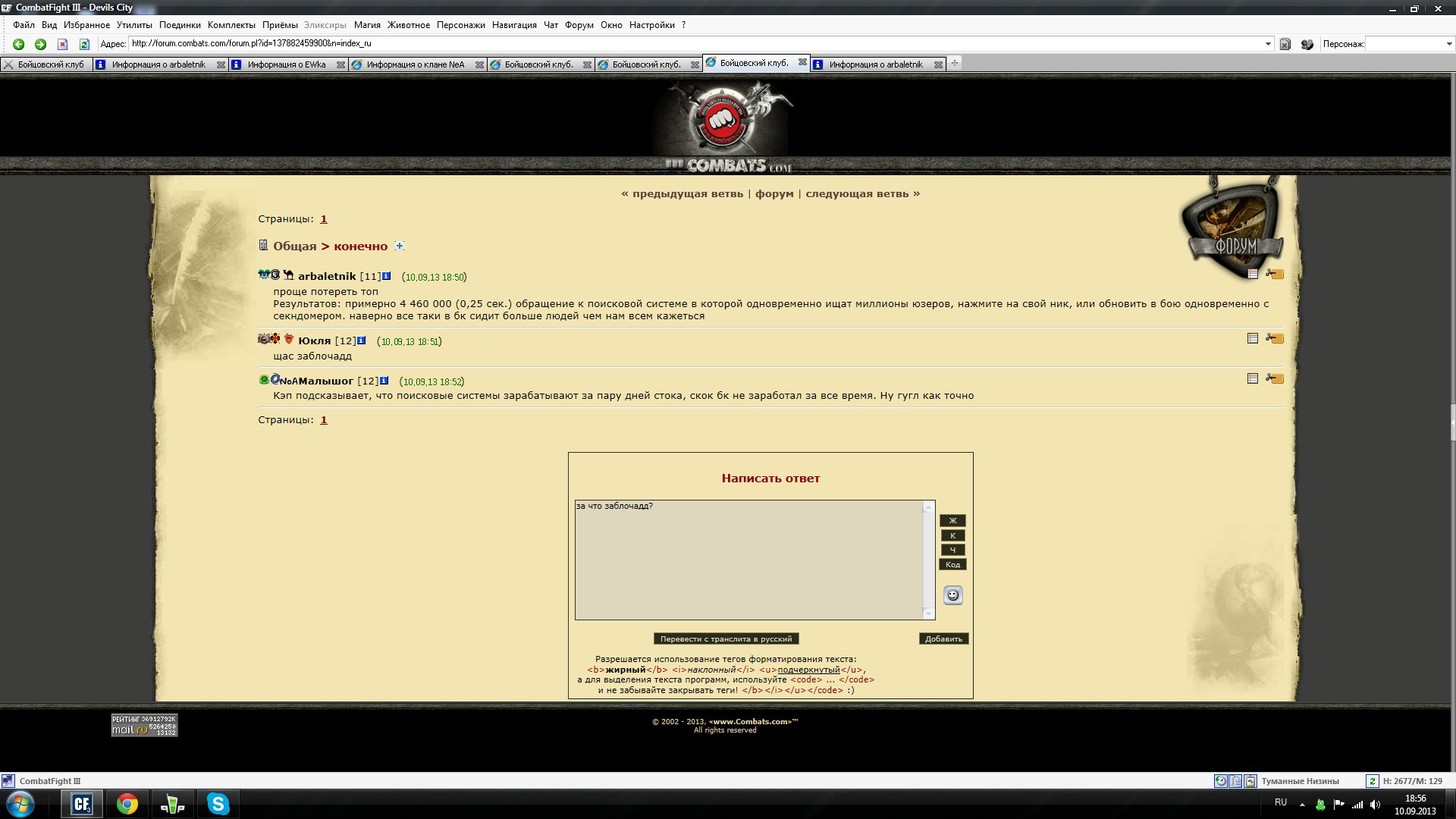
Task: Switch to Информация о EWka tab
Action: [x=288, y=64]
